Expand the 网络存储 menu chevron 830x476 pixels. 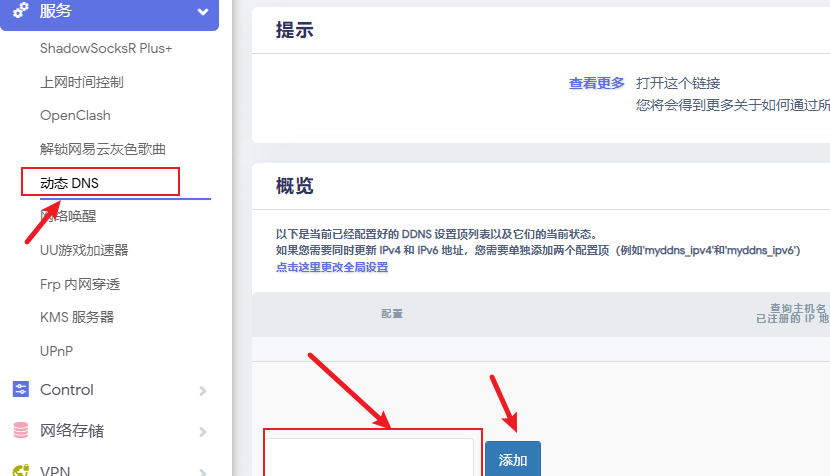[x=203, y=432]
